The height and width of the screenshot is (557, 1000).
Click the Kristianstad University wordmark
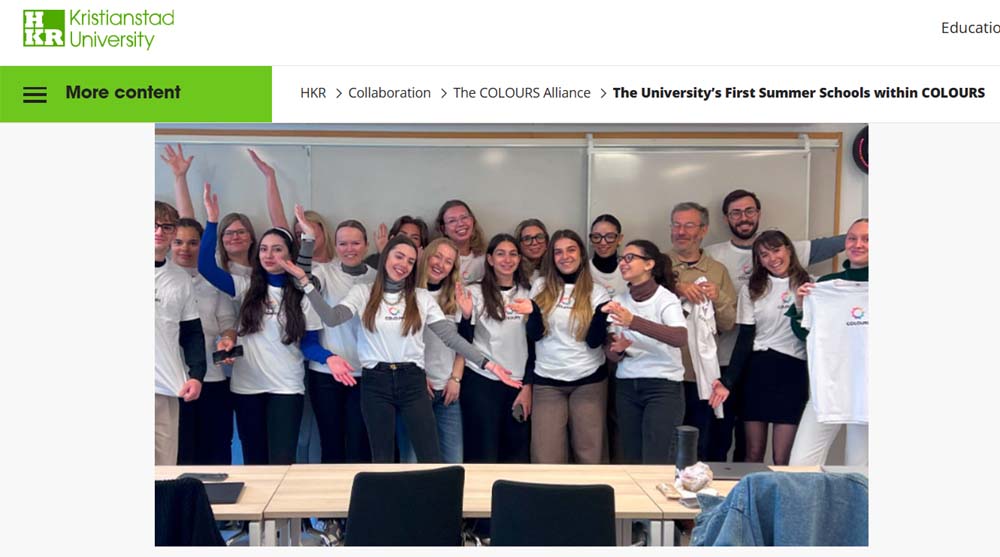click(x=121, y=29)
